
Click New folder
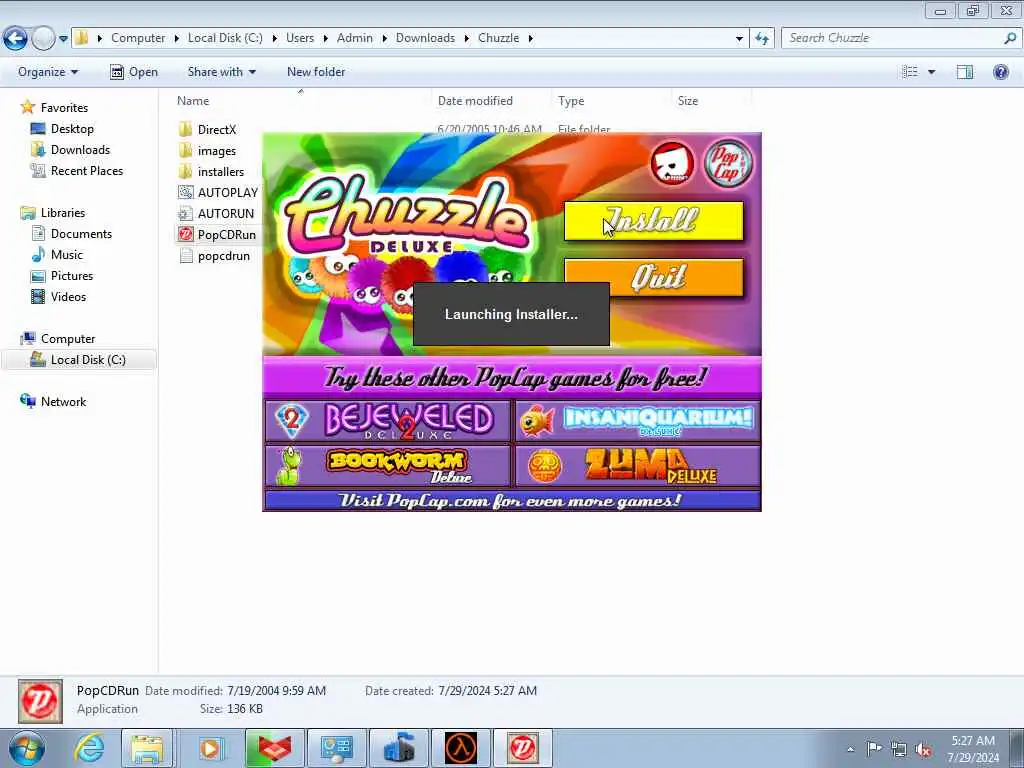pyautogui.click(x=316, y=72)
